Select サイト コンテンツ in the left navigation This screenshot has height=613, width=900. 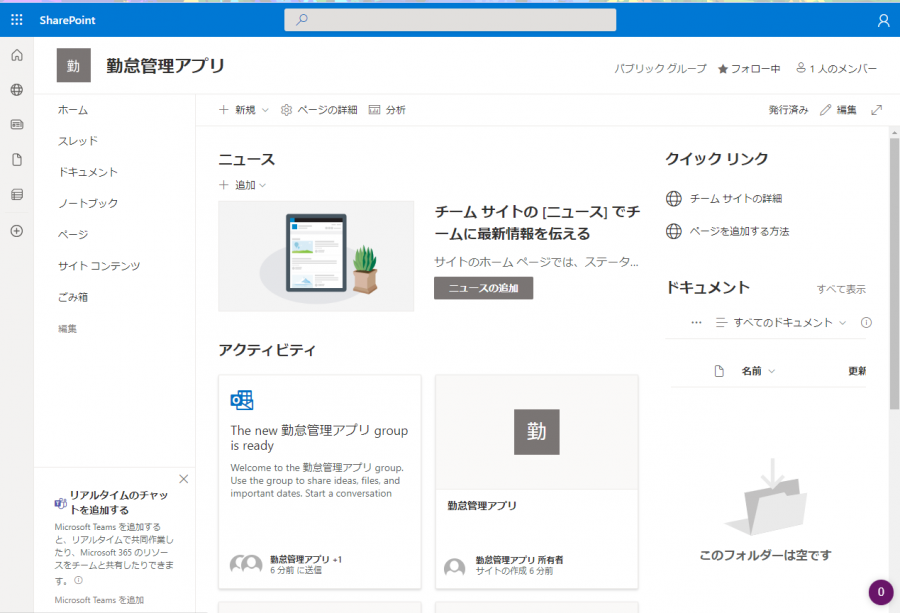pos(99,266)
